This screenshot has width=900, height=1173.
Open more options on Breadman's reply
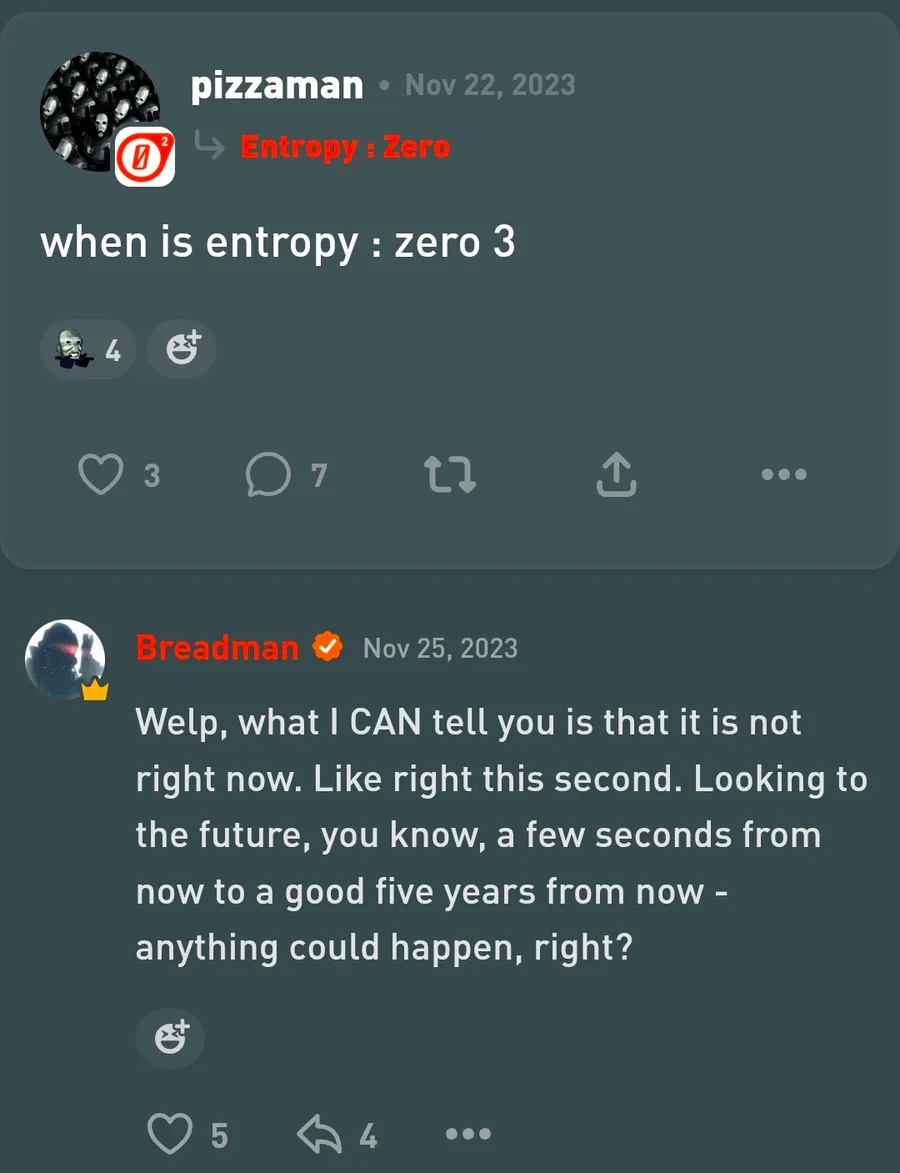coord(468,1135)
